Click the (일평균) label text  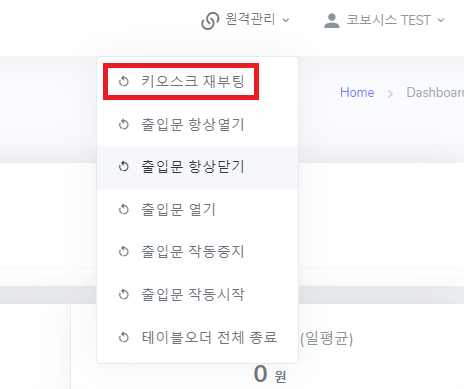326,339
